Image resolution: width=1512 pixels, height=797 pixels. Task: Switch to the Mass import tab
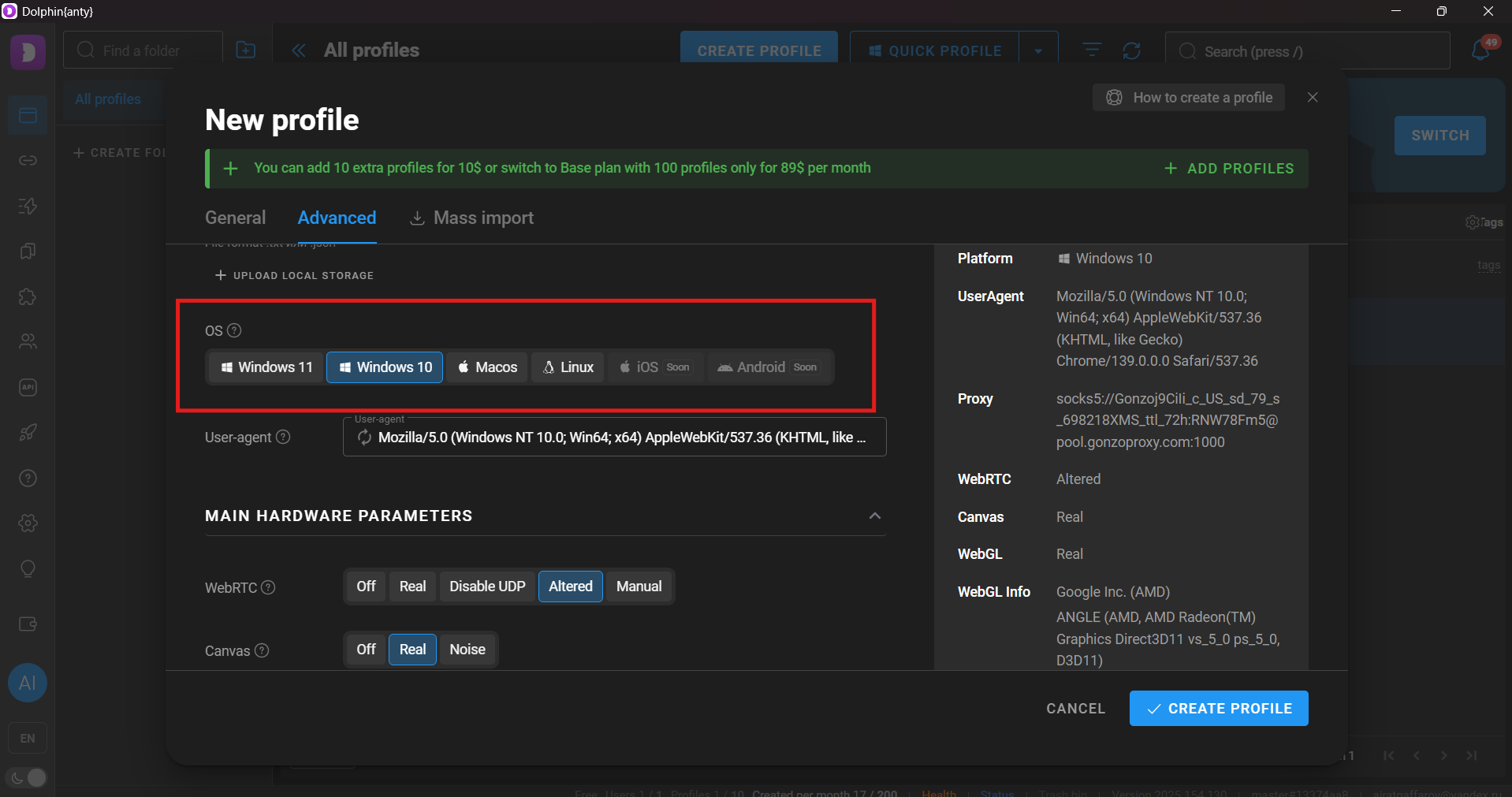point(471,218)
